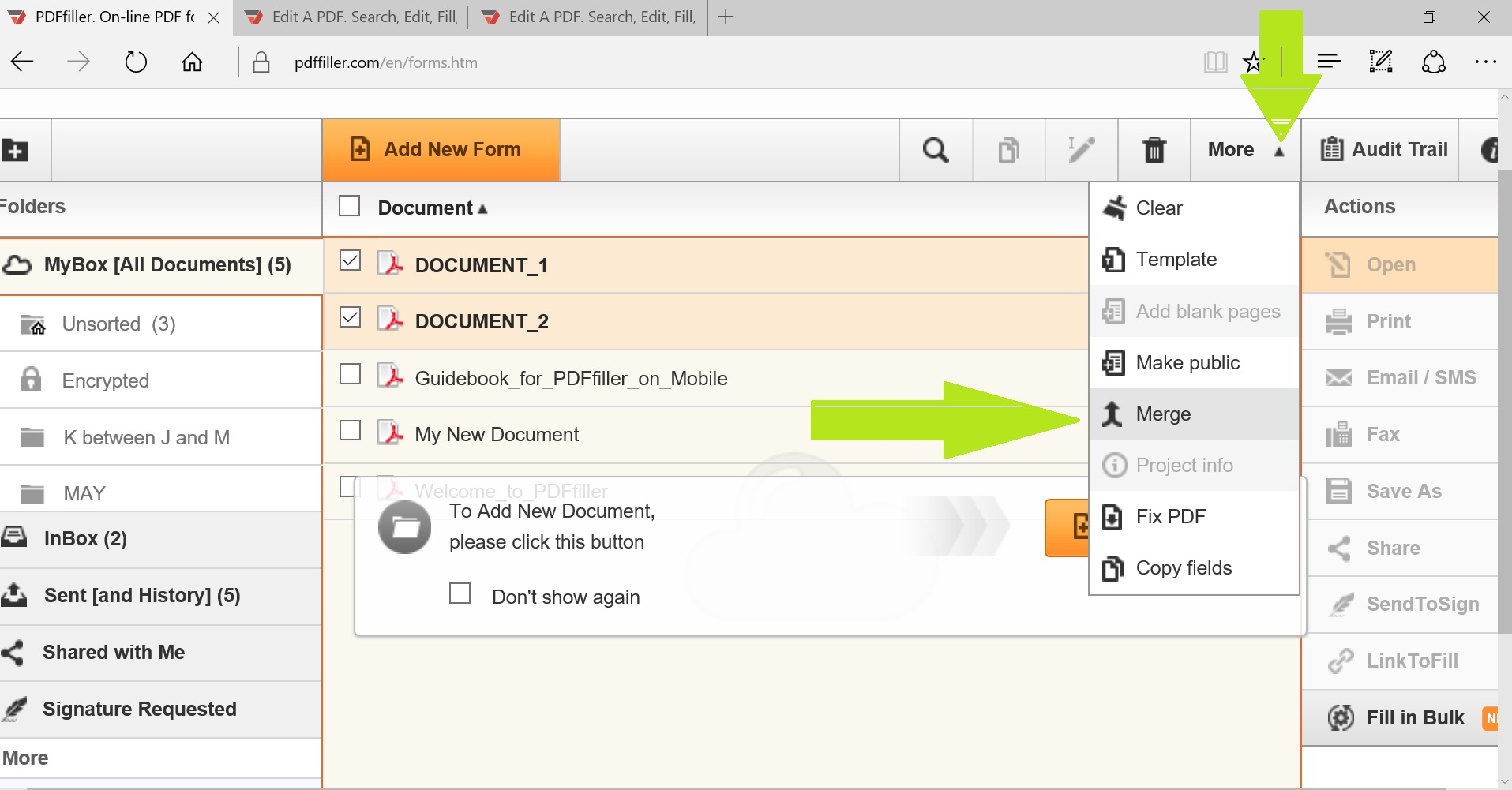Open the Shared with Me section
This screenshot has width=1512, height=790.
tap(161, 653)
